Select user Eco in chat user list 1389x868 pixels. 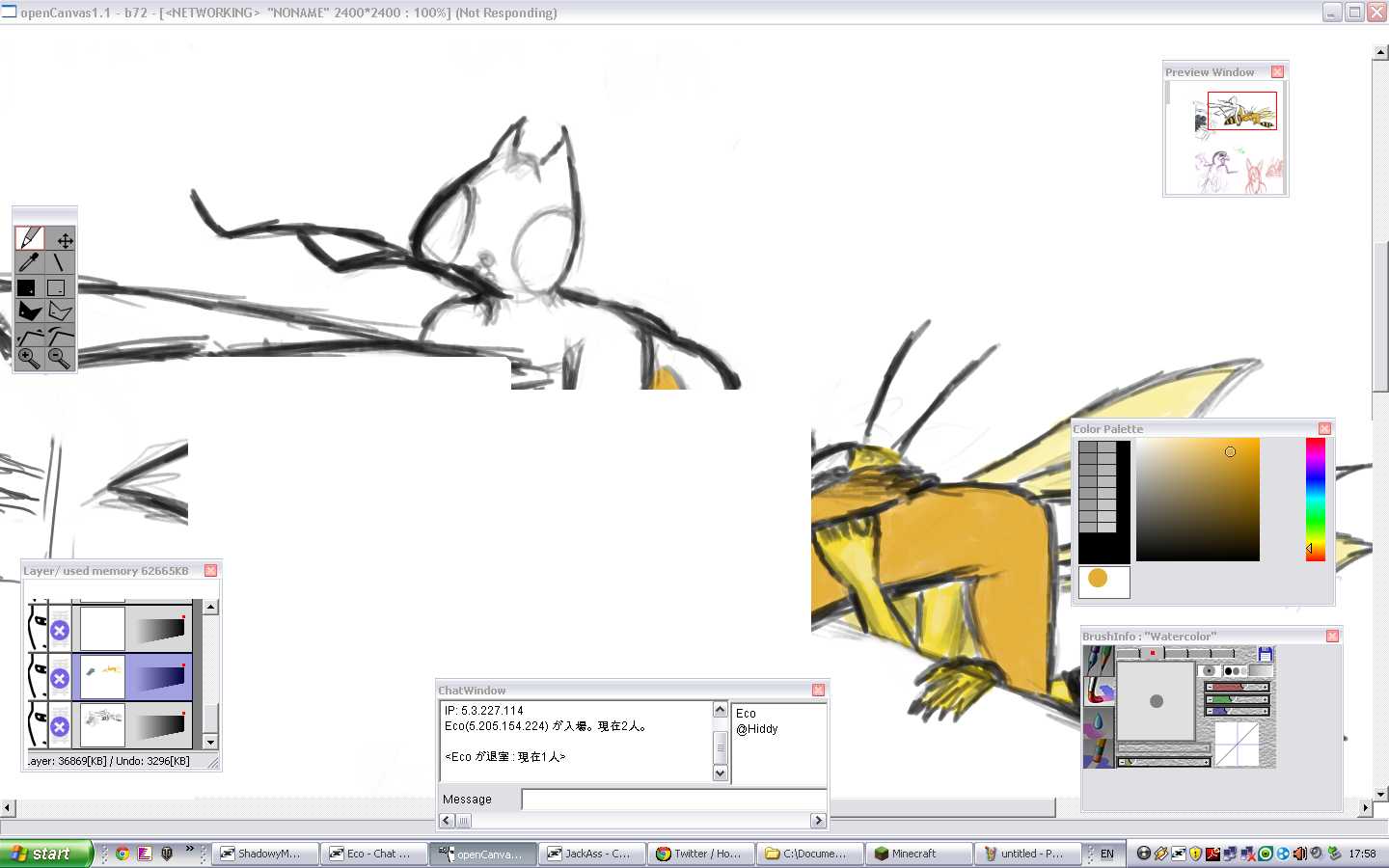[746, 714]
